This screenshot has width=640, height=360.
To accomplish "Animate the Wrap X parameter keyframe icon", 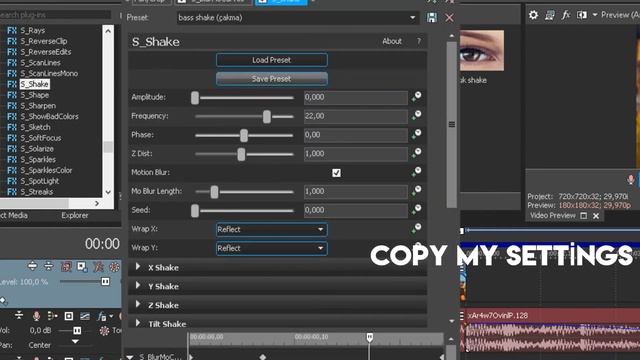I will 416,228.
